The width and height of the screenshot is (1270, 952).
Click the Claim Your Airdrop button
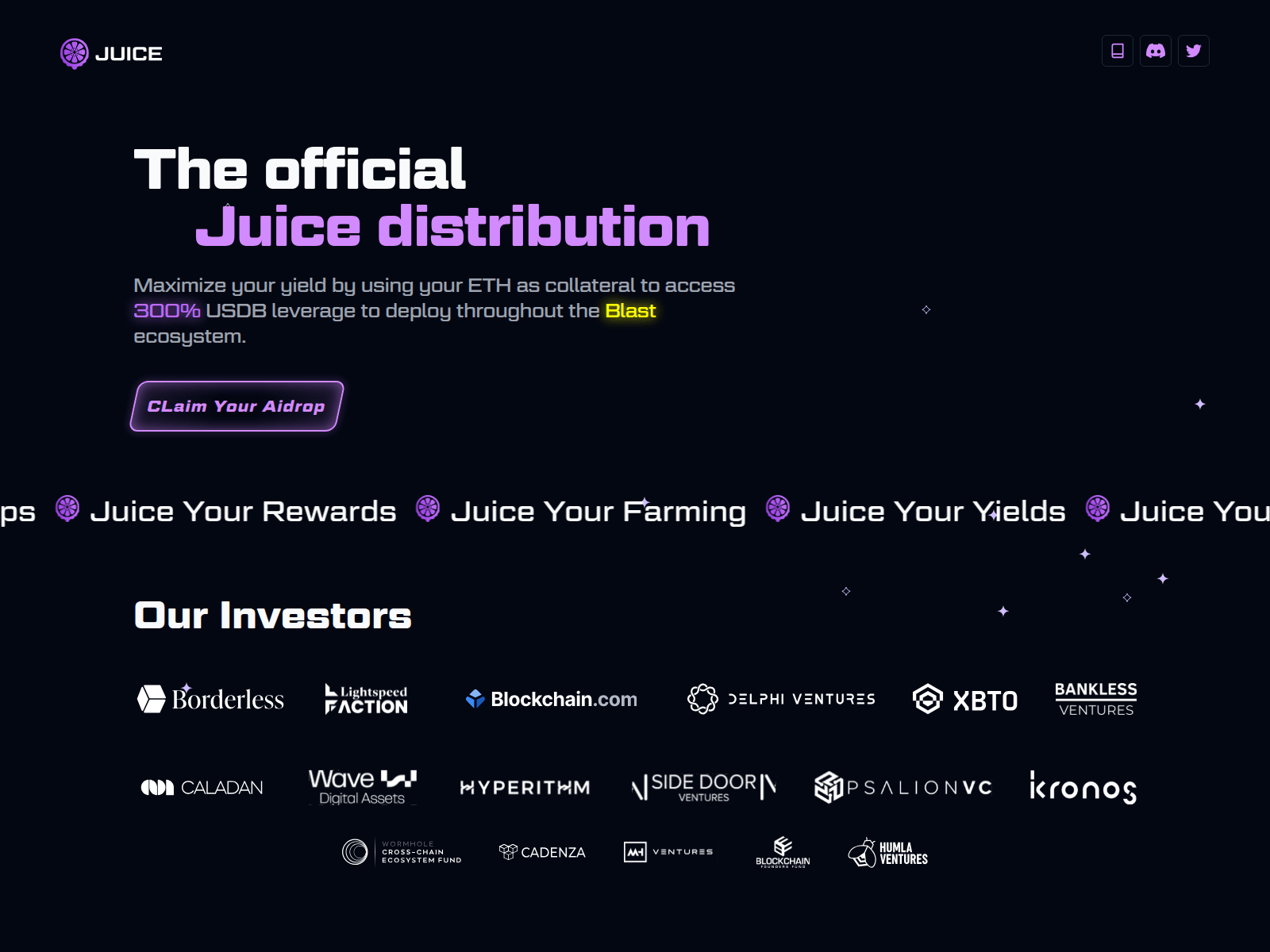(235, 406)
